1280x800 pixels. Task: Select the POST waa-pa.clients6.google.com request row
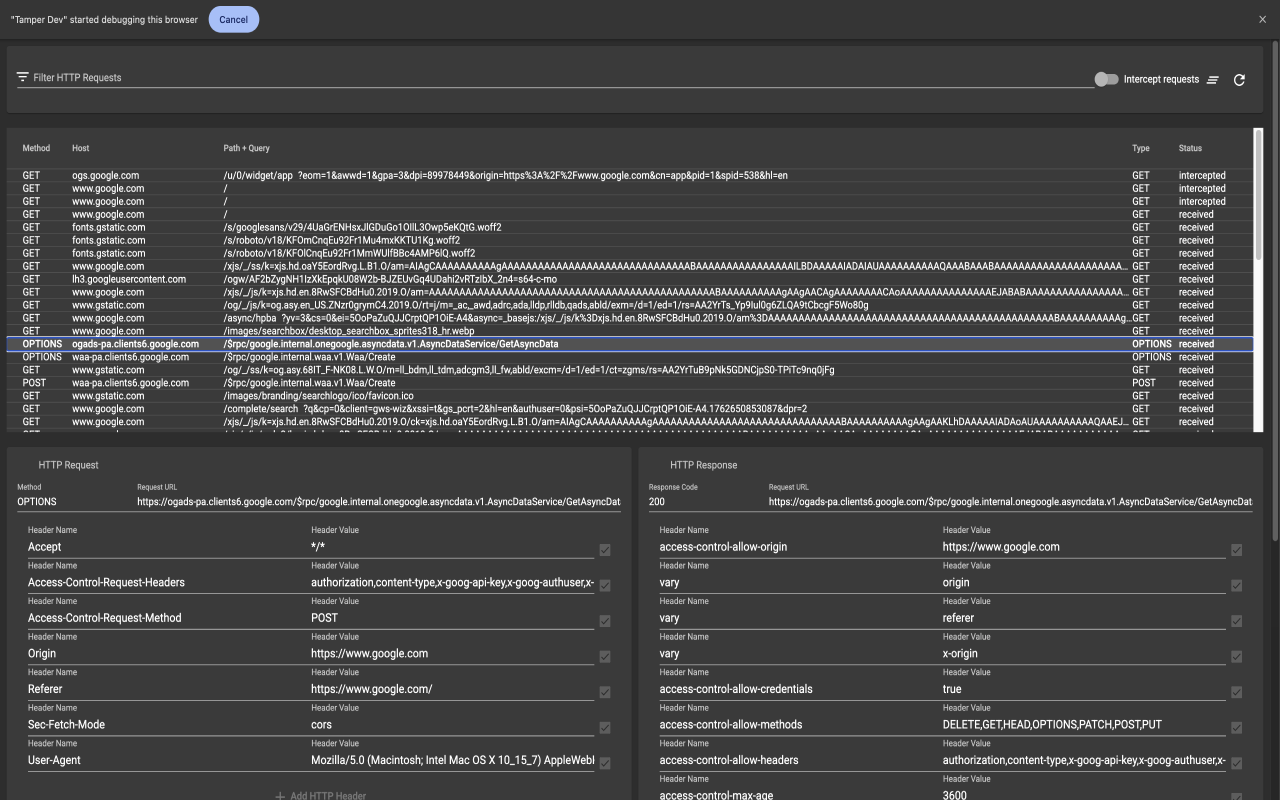[400, 382]
